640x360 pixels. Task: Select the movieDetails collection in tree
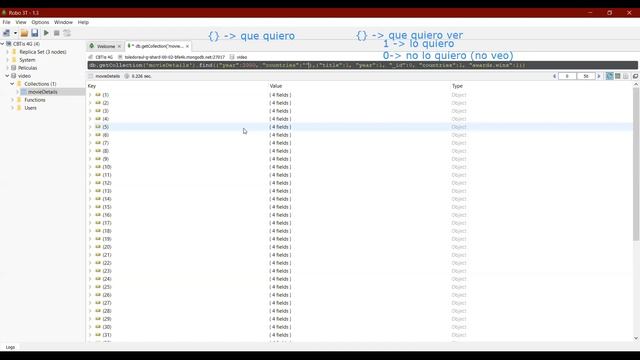coord(42,92)
